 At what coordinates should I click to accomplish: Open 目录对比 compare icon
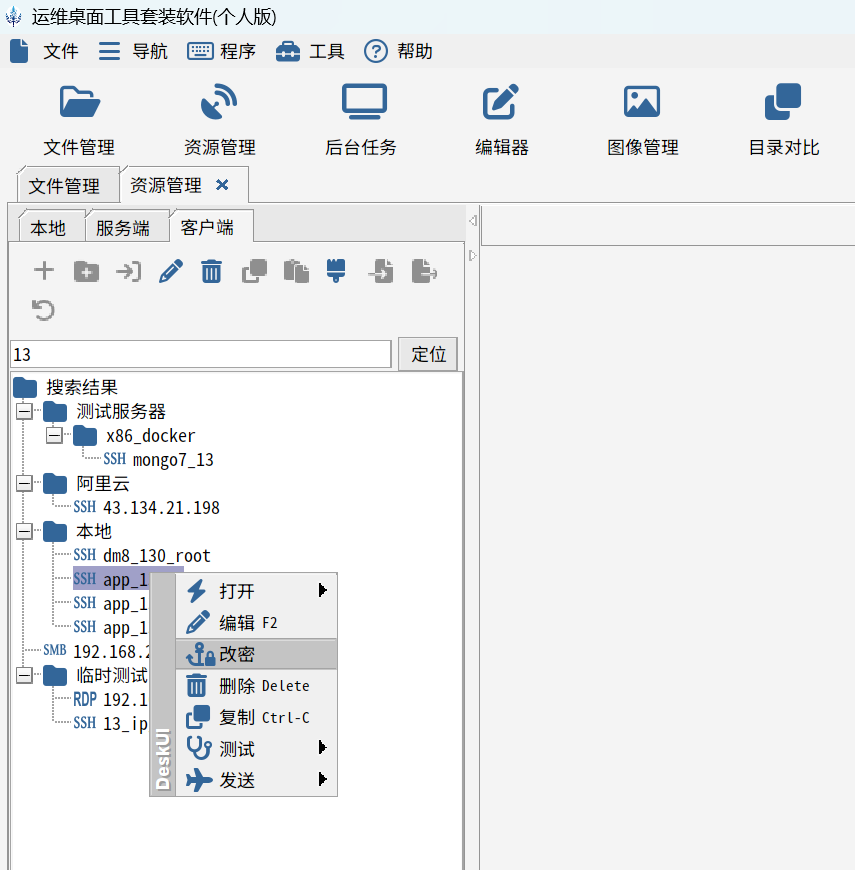coord(783,102)
